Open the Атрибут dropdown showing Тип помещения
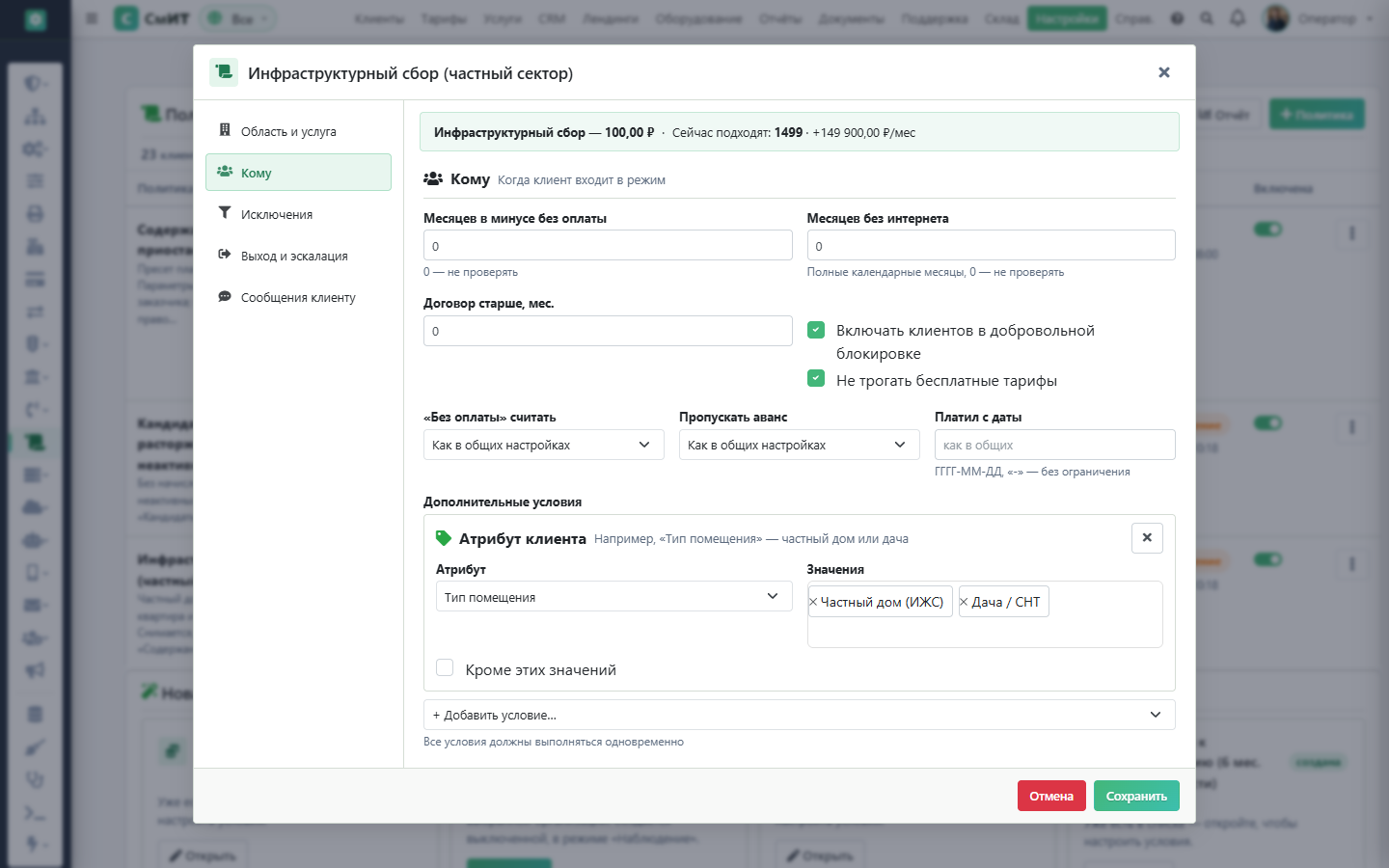Viewport: 1389px width, 868px height. 613,596
